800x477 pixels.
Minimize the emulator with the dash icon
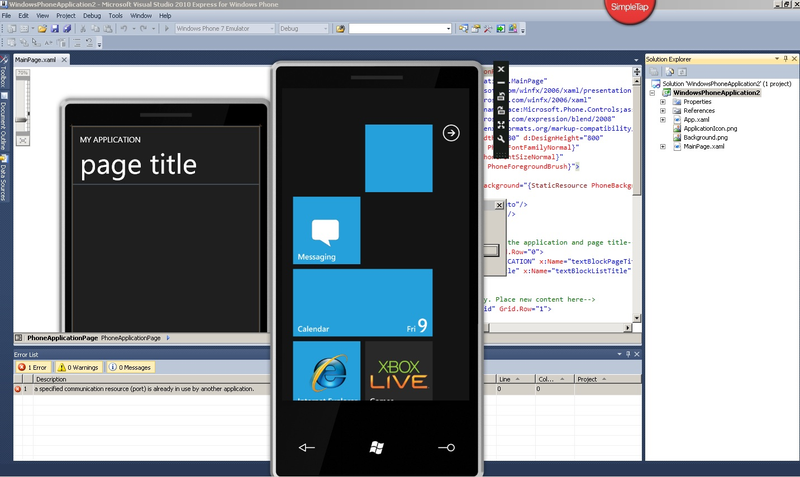(x=501, y=83)
